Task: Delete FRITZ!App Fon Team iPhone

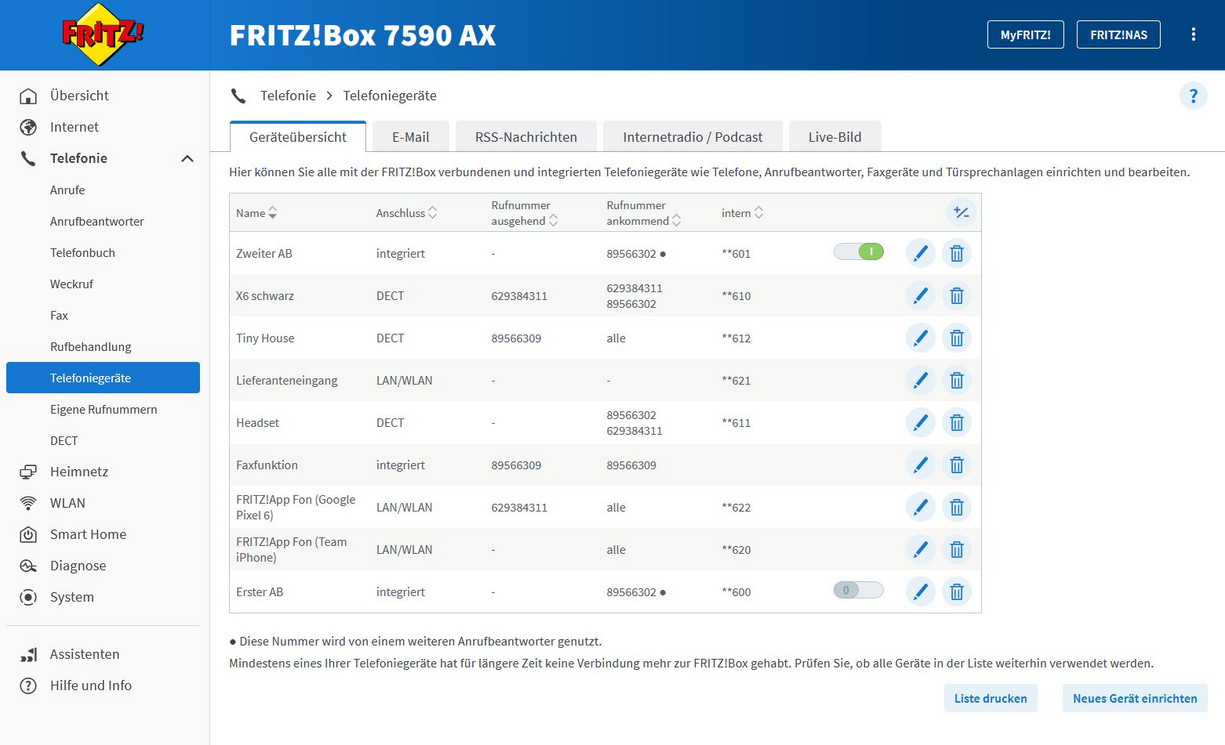Action: pyautogui.click(x=957, y=549)
